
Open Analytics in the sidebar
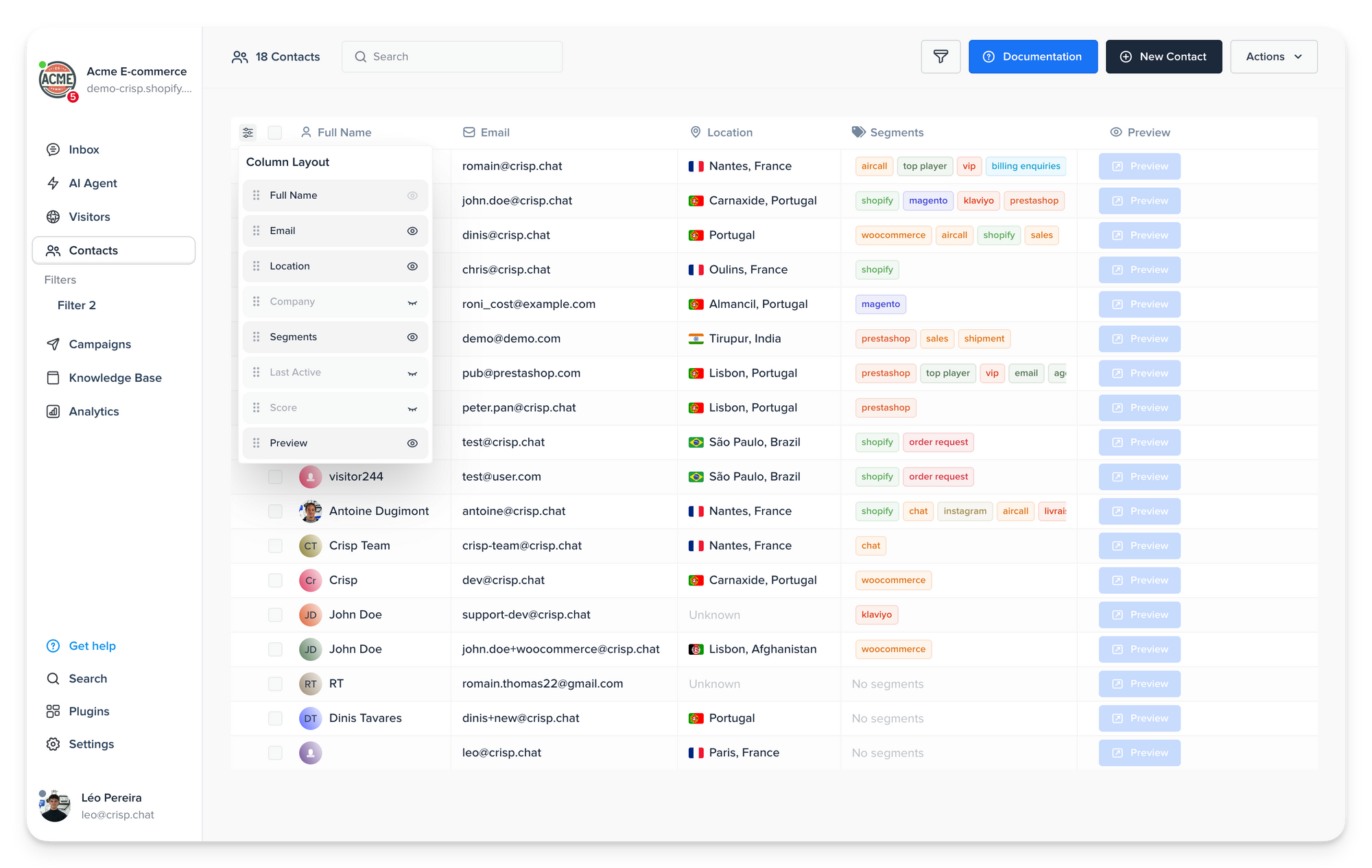(114, 411)
